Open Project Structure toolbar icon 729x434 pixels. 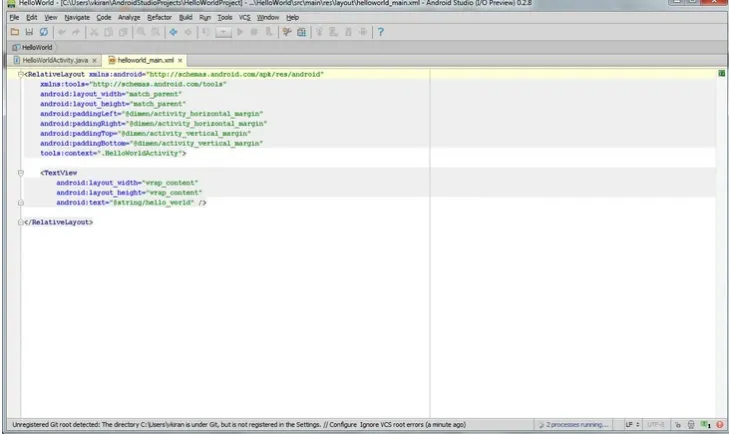pyautogui.click(x=302, y=32)
